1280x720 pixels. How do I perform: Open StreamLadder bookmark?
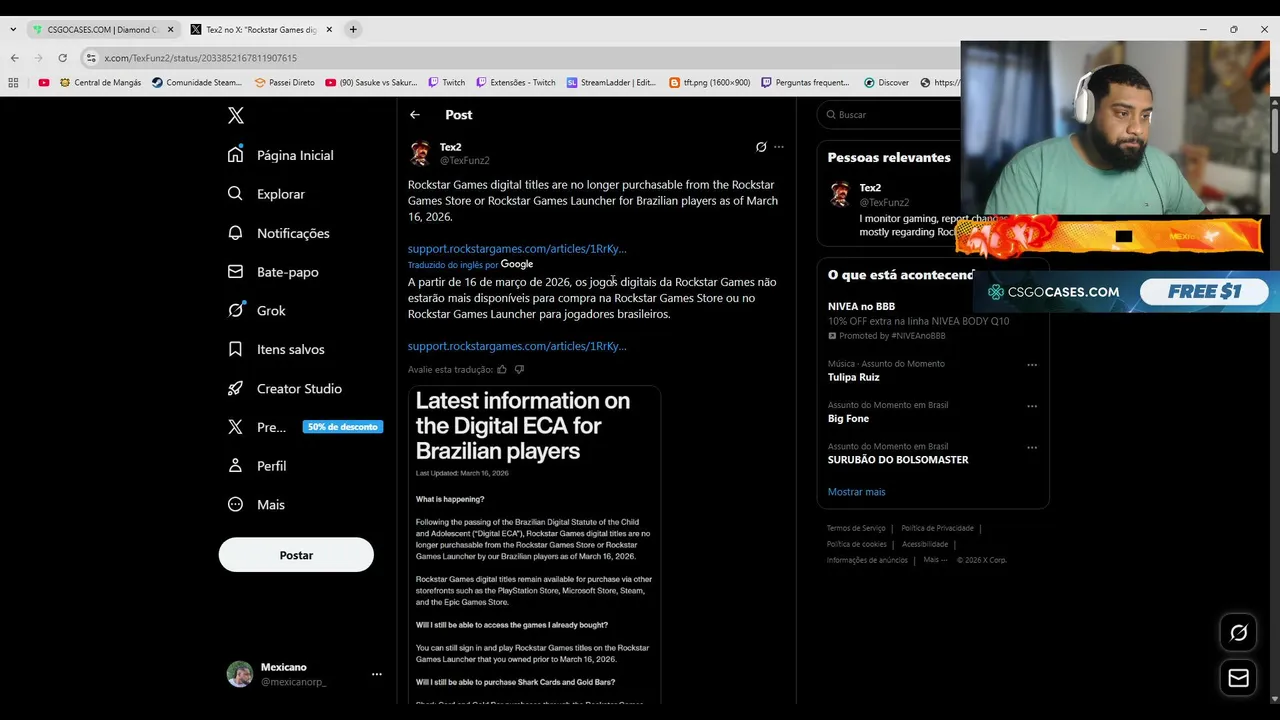click(611, 83)
